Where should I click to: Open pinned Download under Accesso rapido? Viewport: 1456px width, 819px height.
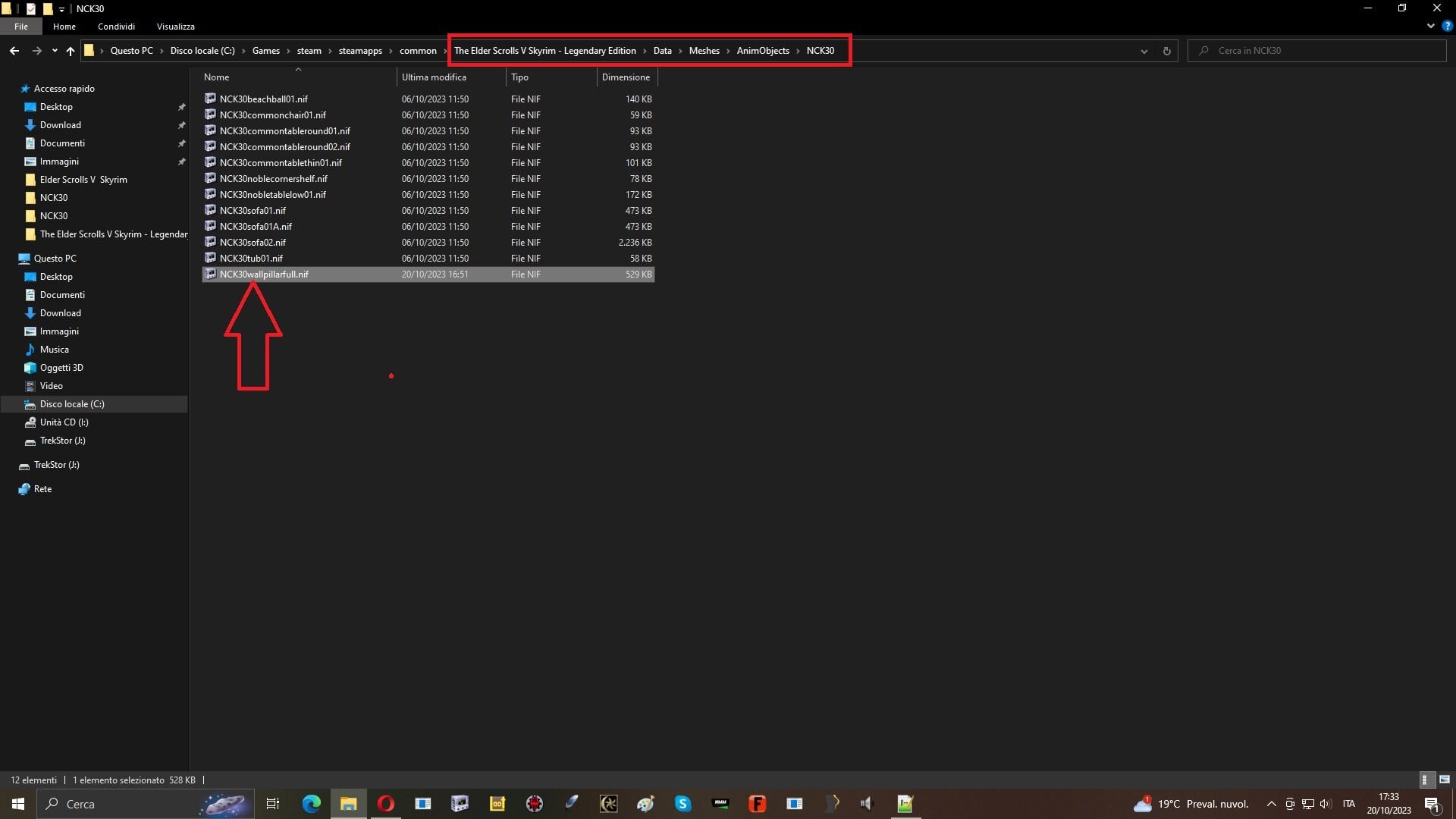click(60, 125)
